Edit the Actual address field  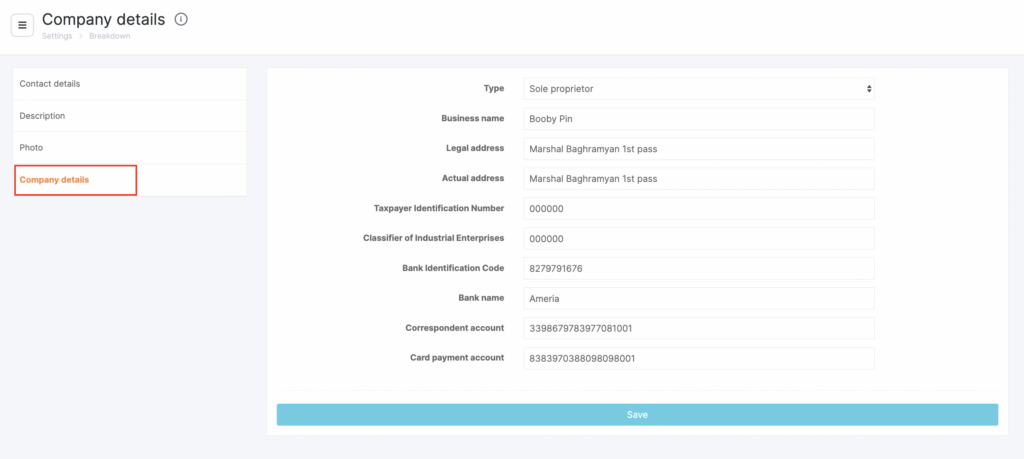[x=699, y=179]
